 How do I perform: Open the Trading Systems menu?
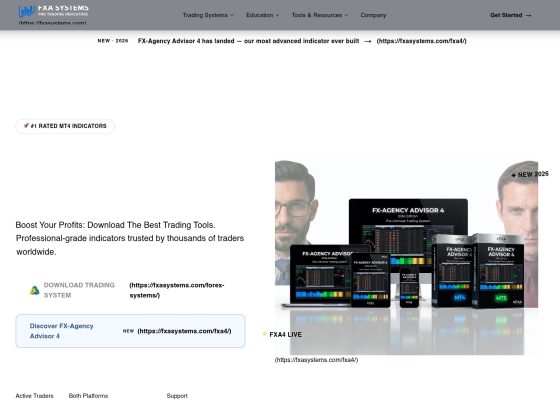pyautogui.click(x=208, y=15)
